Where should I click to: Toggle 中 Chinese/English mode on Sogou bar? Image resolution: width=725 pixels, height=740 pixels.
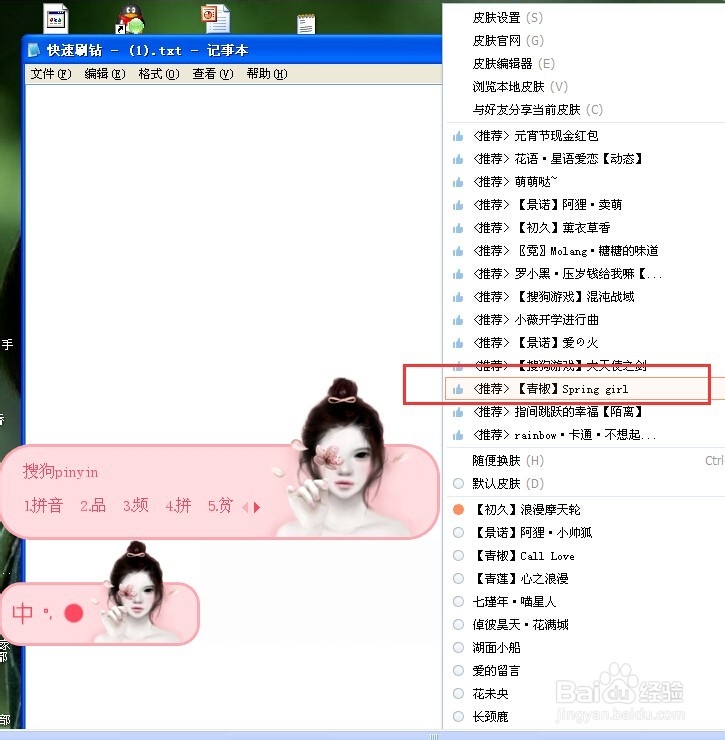click(22, 614)
